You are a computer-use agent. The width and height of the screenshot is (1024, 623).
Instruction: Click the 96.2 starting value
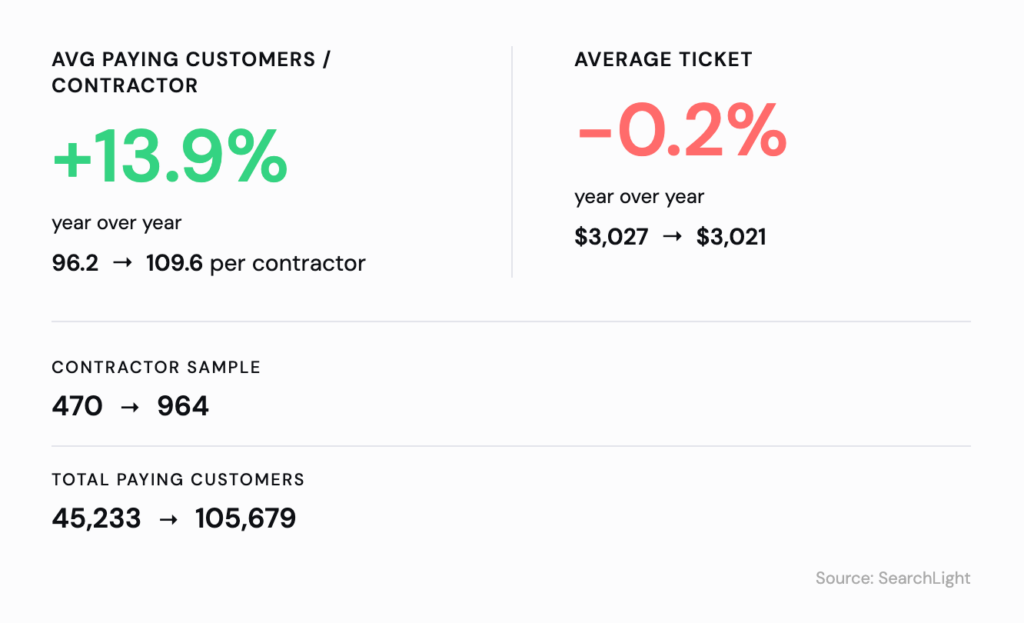click(x=75, y=264)
